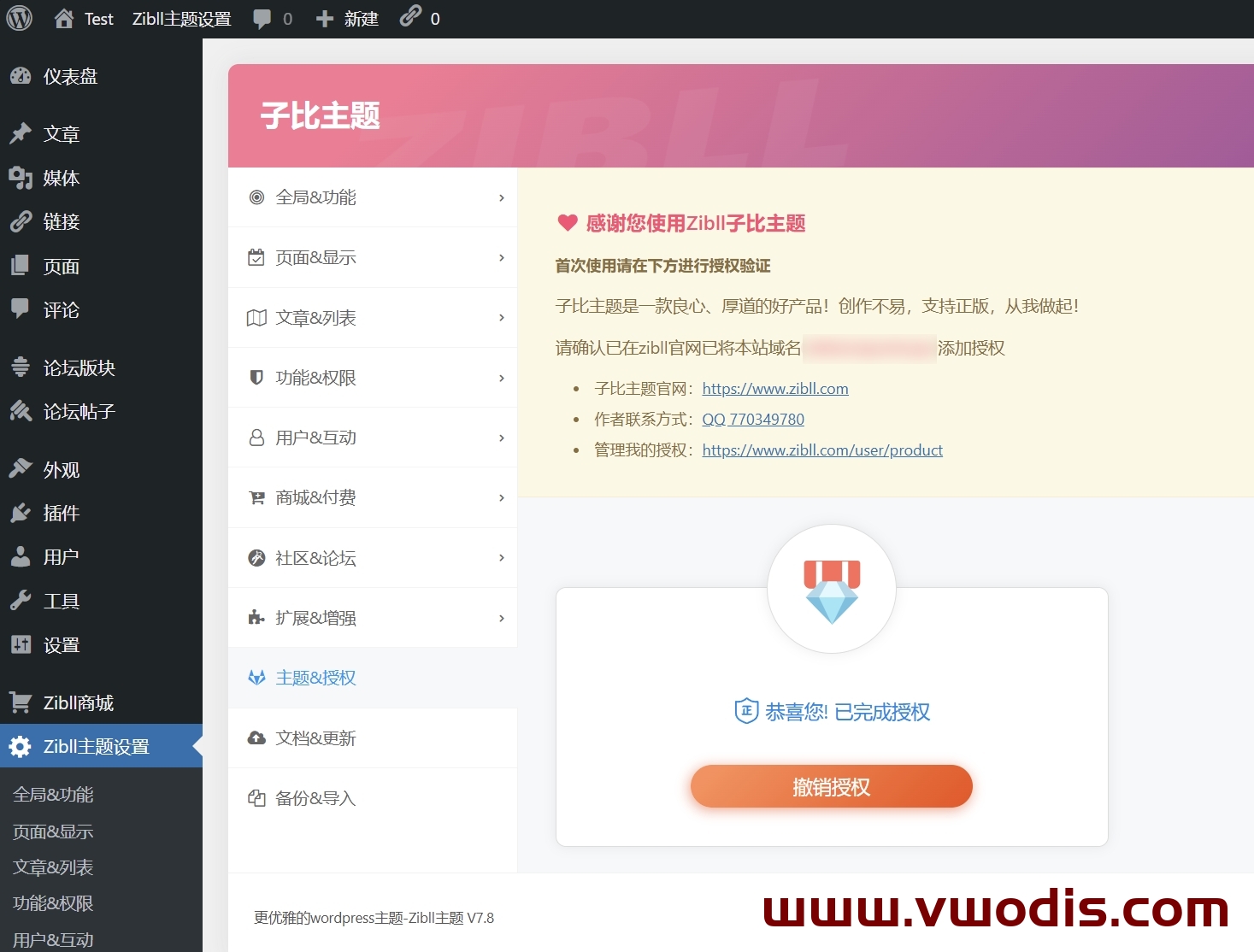The width and height of the screenshot is (1254, 952).
Task: Click the 撤销授权 button
Action: click(x=830, y=786)
